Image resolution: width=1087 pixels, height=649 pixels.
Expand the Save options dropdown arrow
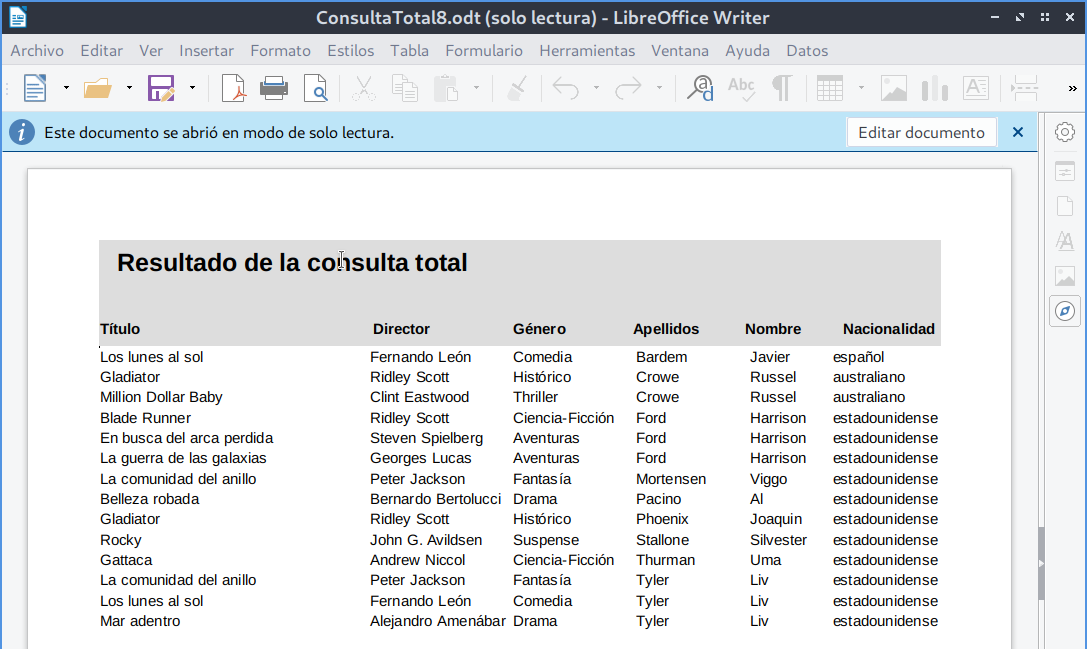pyautogui.click(x=192, y=88)
